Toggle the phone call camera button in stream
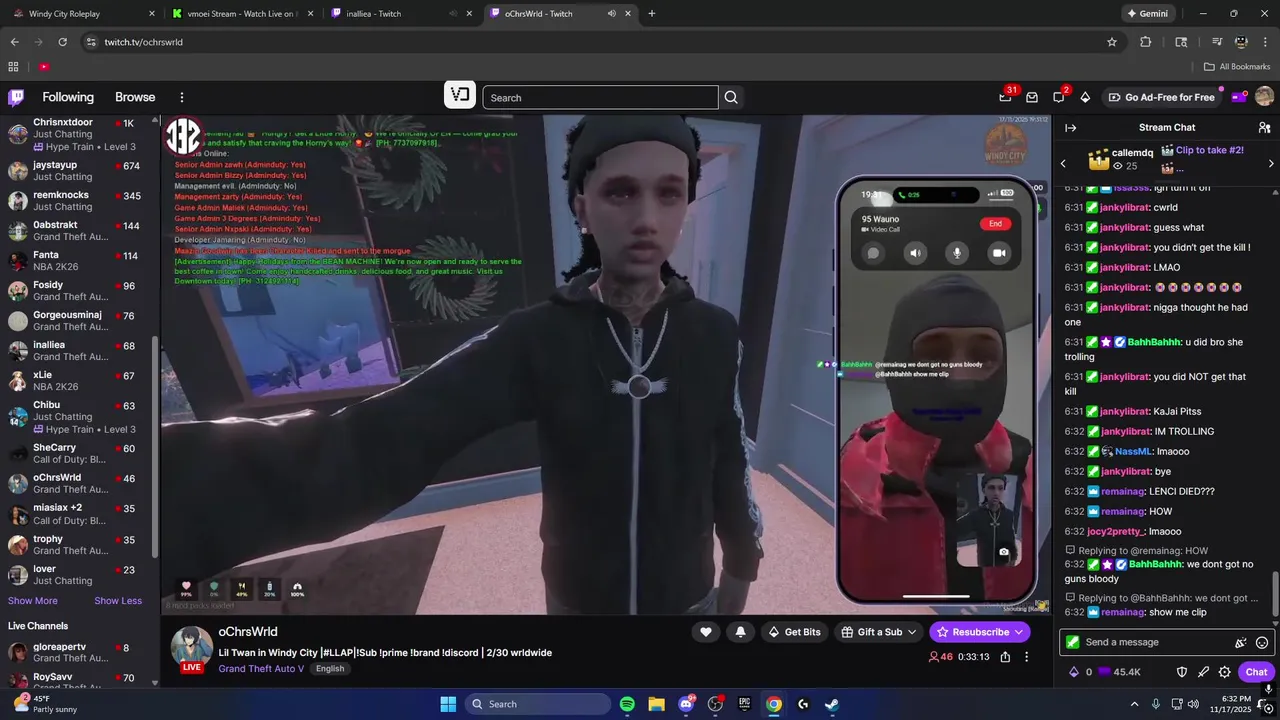 998,253
